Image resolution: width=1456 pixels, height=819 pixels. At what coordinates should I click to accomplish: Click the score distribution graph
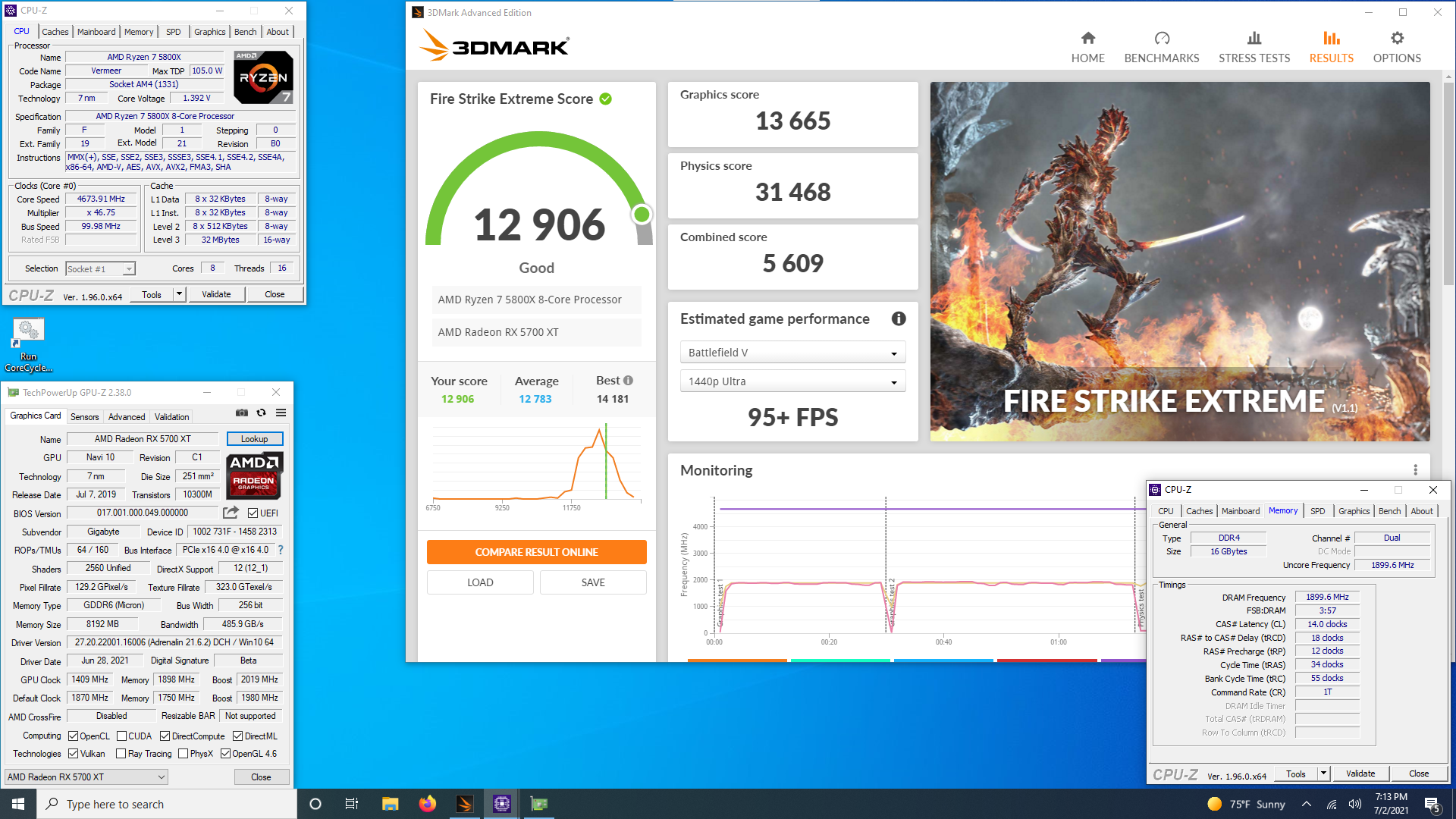(x=537, y=466)
